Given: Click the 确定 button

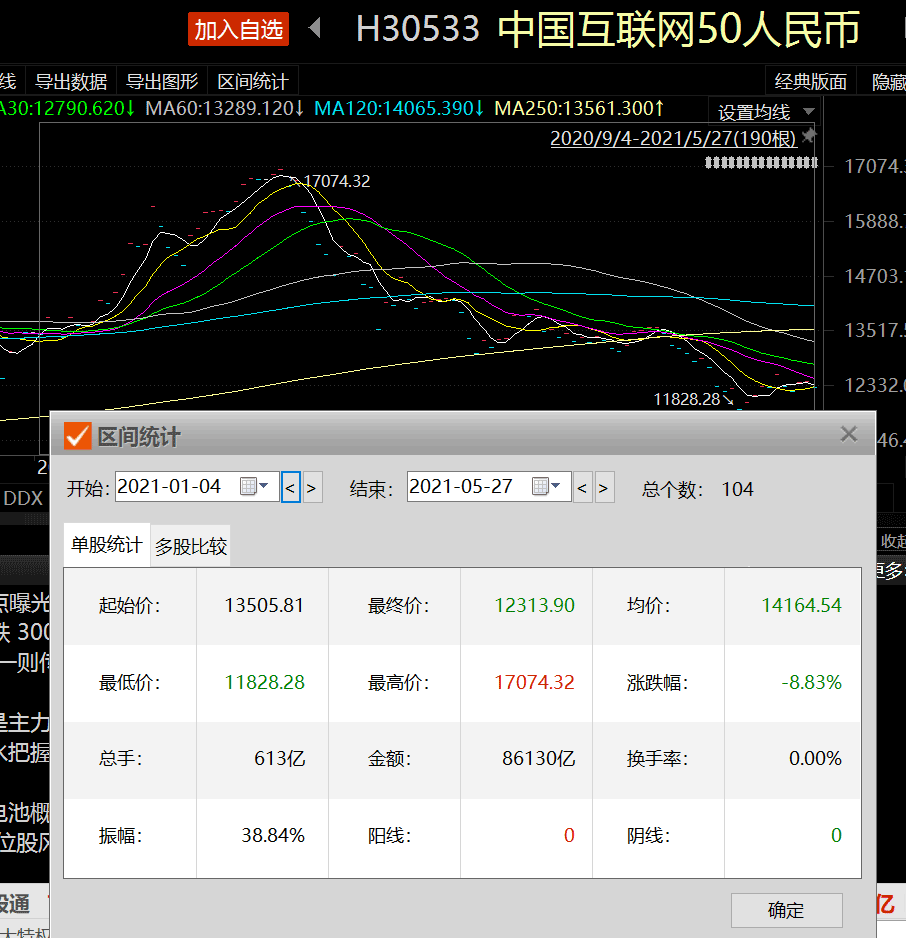Looking at the screenshot, I should tap(786, 910).
